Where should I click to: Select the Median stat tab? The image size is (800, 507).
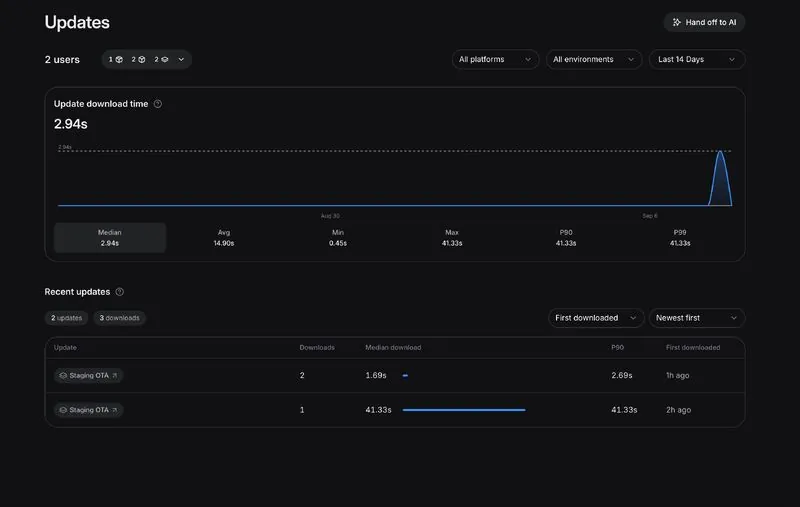(110, 238)
